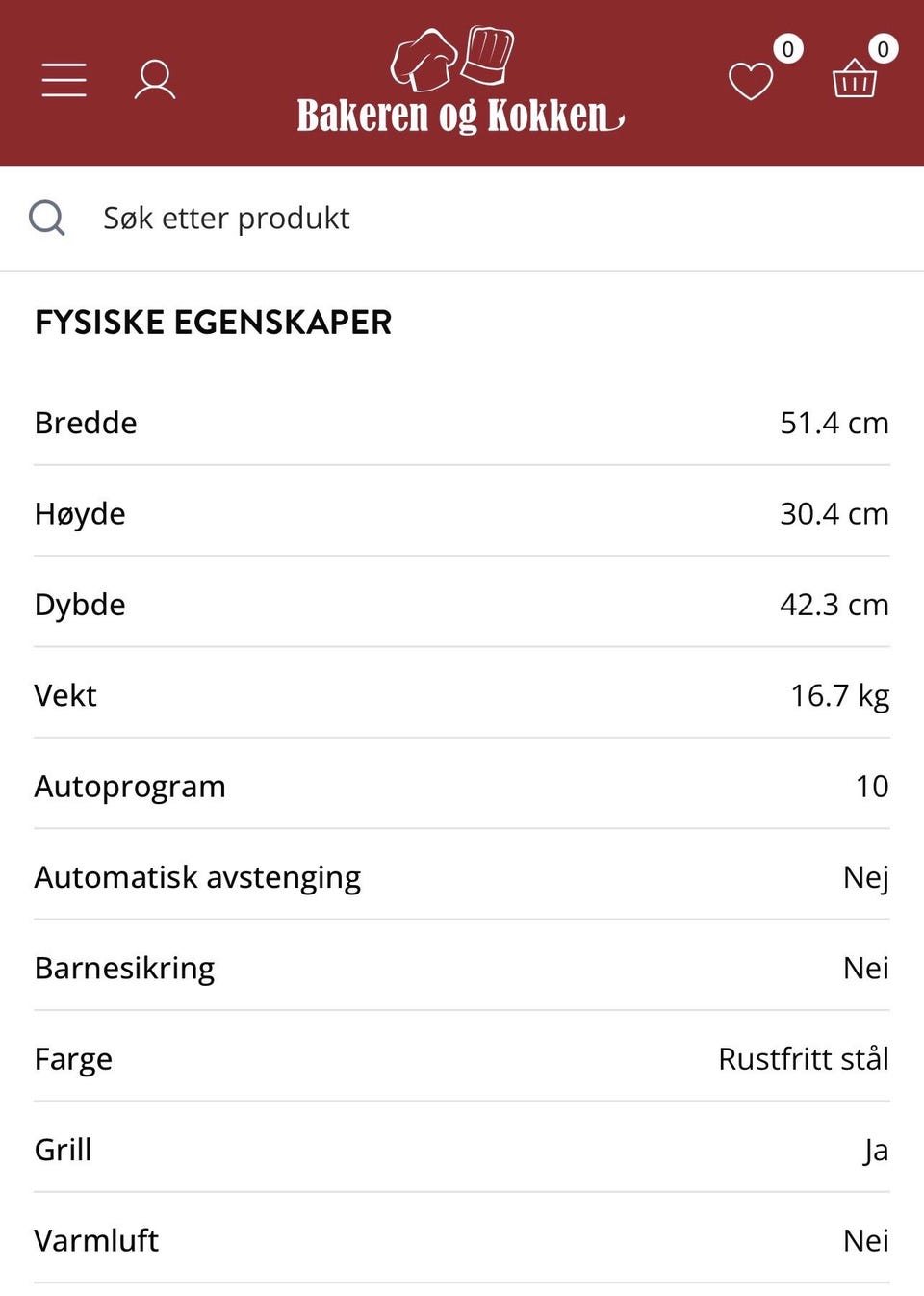The height and width of the screenshot is (1296, 924).
Task: Click the search magnifier icon
Action: (47, 219)
